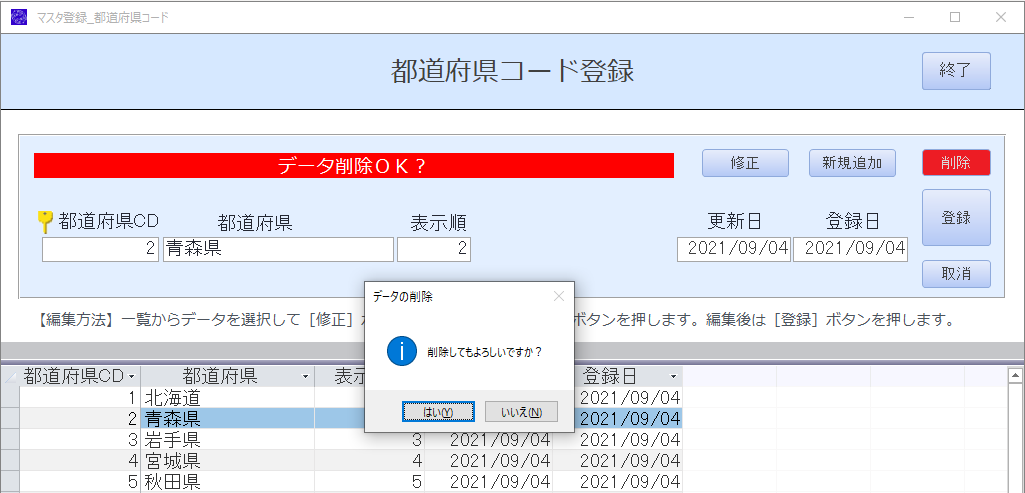Open 都道府県CD column filter dropdown
1025x493 pixels.
pyautogui.click(x=132, y=377)
